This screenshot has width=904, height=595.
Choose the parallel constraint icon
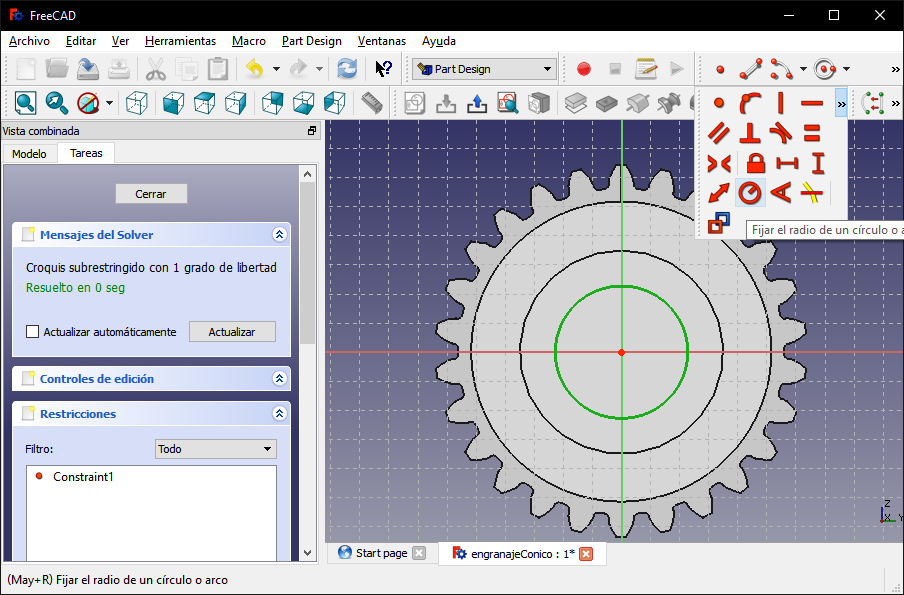(718, 133)
